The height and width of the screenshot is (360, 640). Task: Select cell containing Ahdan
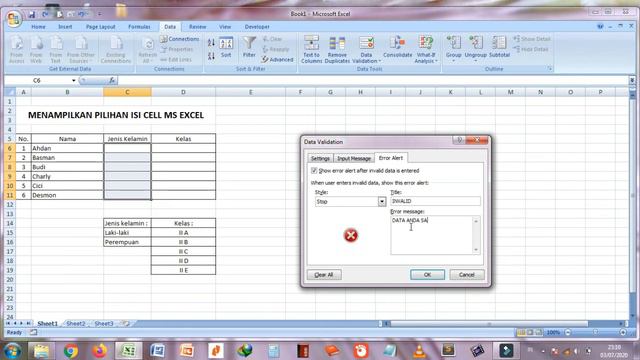click(x=67, y=148)
